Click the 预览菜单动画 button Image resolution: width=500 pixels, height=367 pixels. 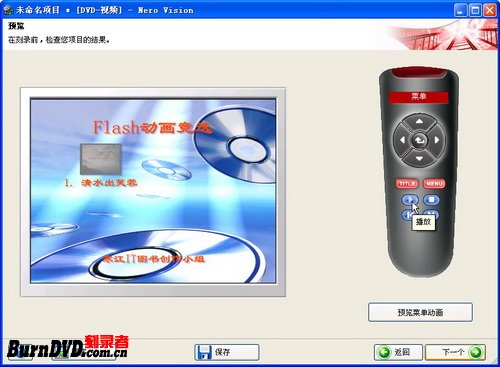click(x=420, y=312)
